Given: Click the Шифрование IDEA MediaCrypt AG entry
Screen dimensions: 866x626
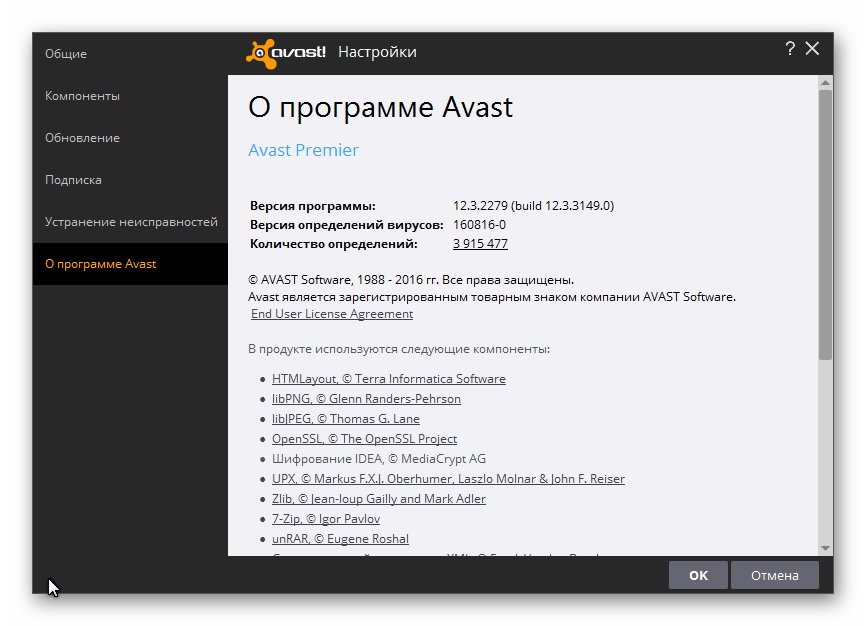Looking at the screenshot, I should 379,459.
